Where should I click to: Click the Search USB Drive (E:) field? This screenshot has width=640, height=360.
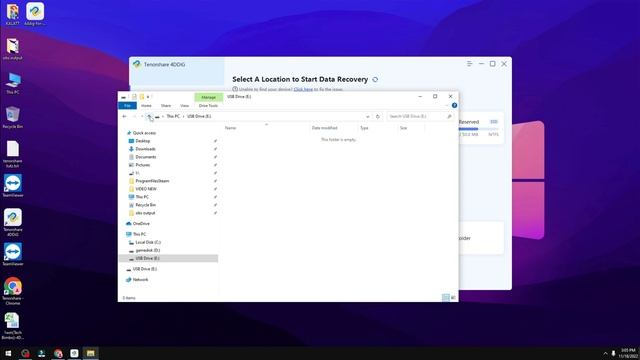tap(420, 116)
